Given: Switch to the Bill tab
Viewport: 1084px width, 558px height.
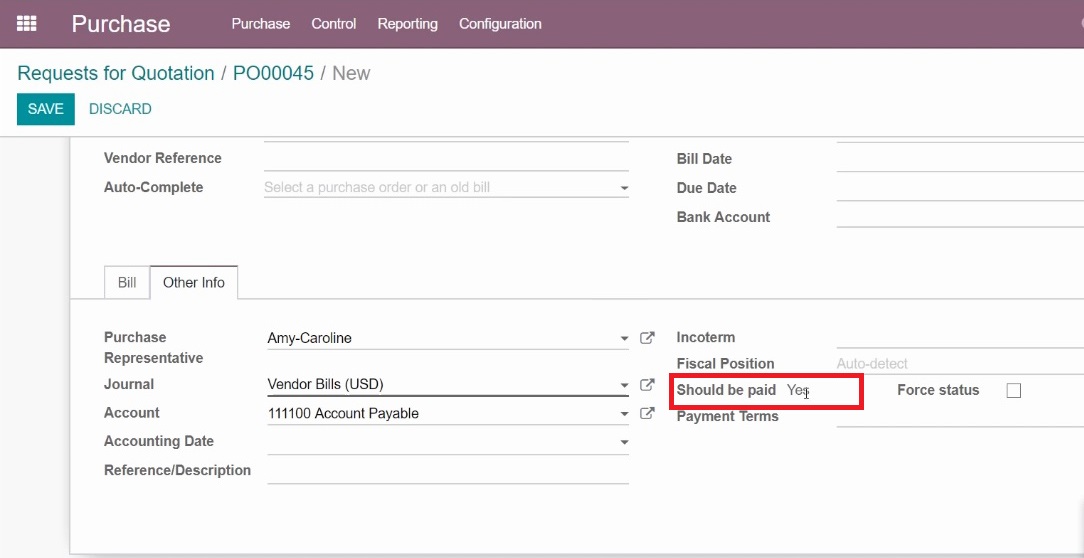Looking at the screenshot, I should [127, 283].
